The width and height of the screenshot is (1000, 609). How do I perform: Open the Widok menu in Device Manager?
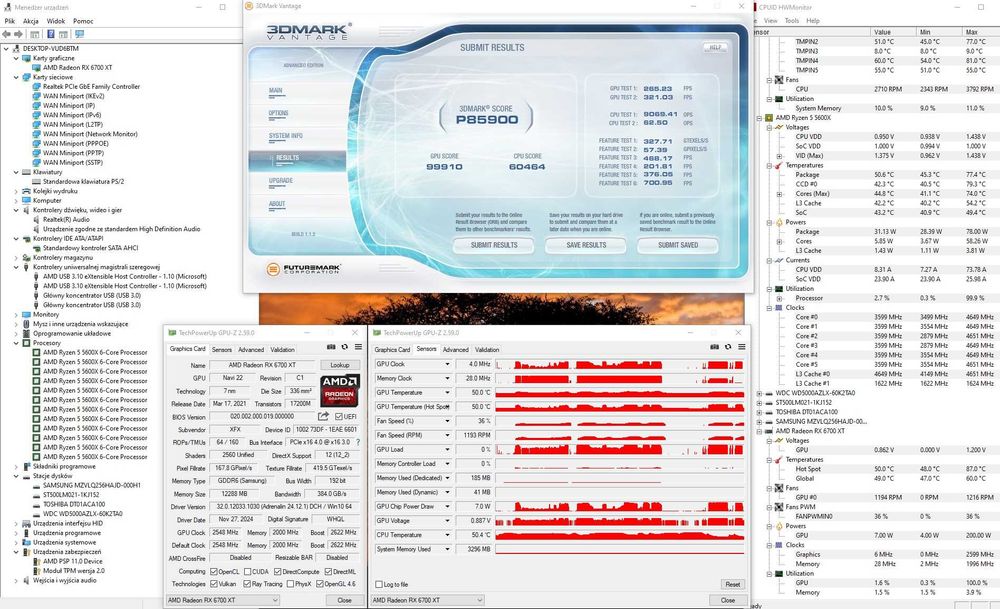[55, 21]
